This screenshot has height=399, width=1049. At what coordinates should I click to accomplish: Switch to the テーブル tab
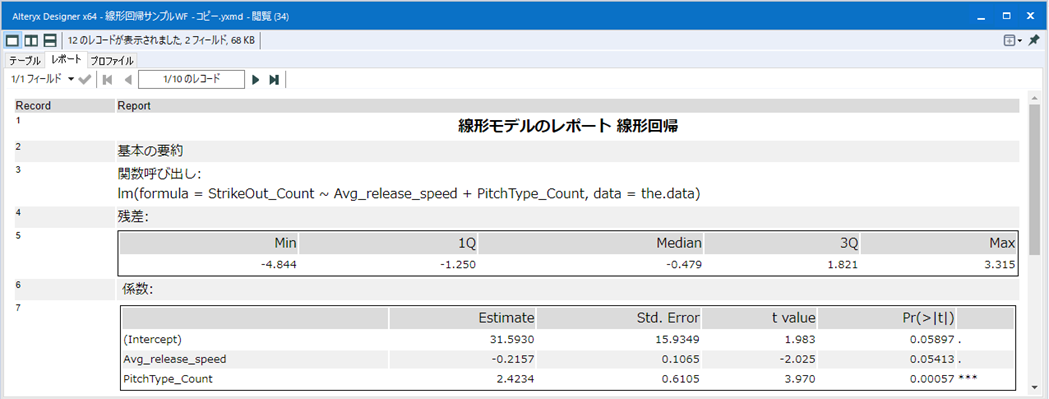(25, 61)
